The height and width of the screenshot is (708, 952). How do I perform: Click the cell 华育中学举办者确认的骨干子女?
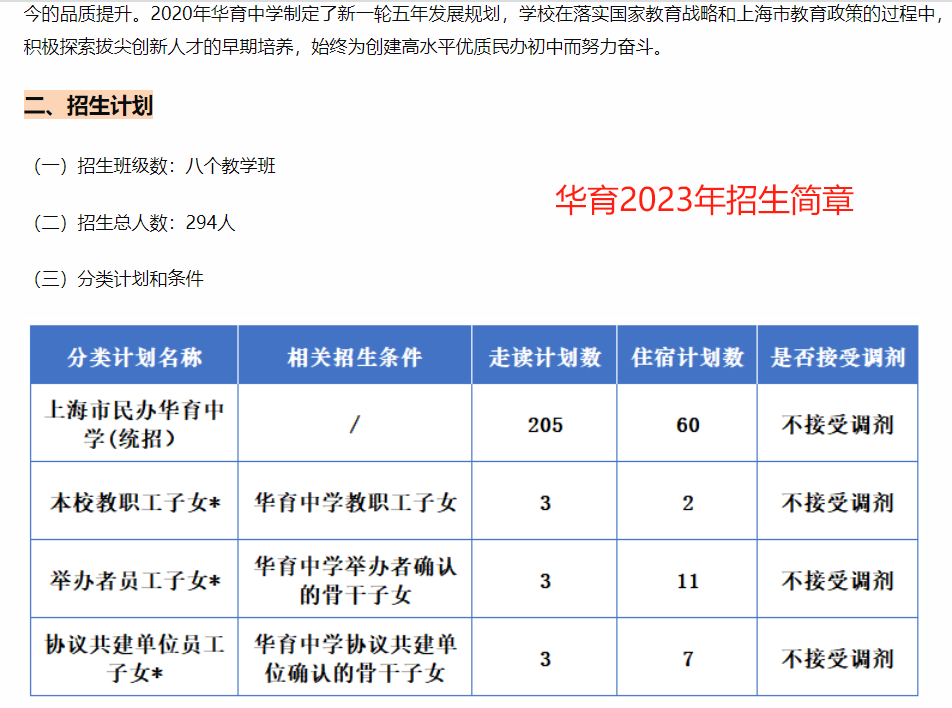pyautogui.click(x=355, y=579)
